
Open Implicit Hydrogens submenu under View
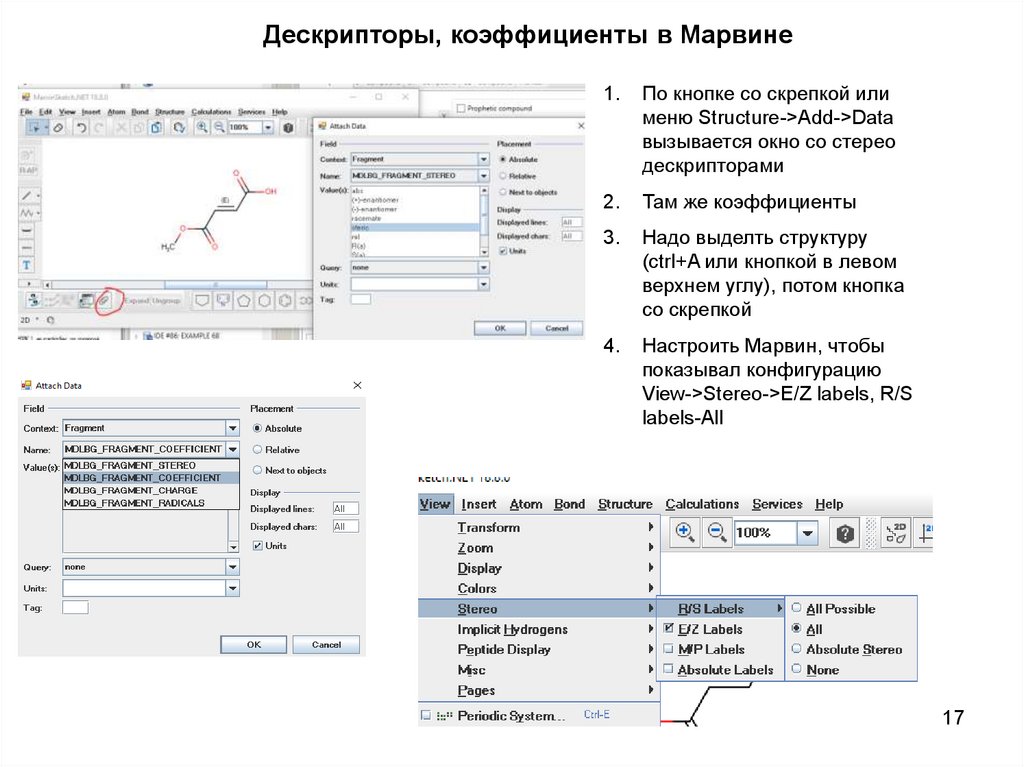(539, 629)
